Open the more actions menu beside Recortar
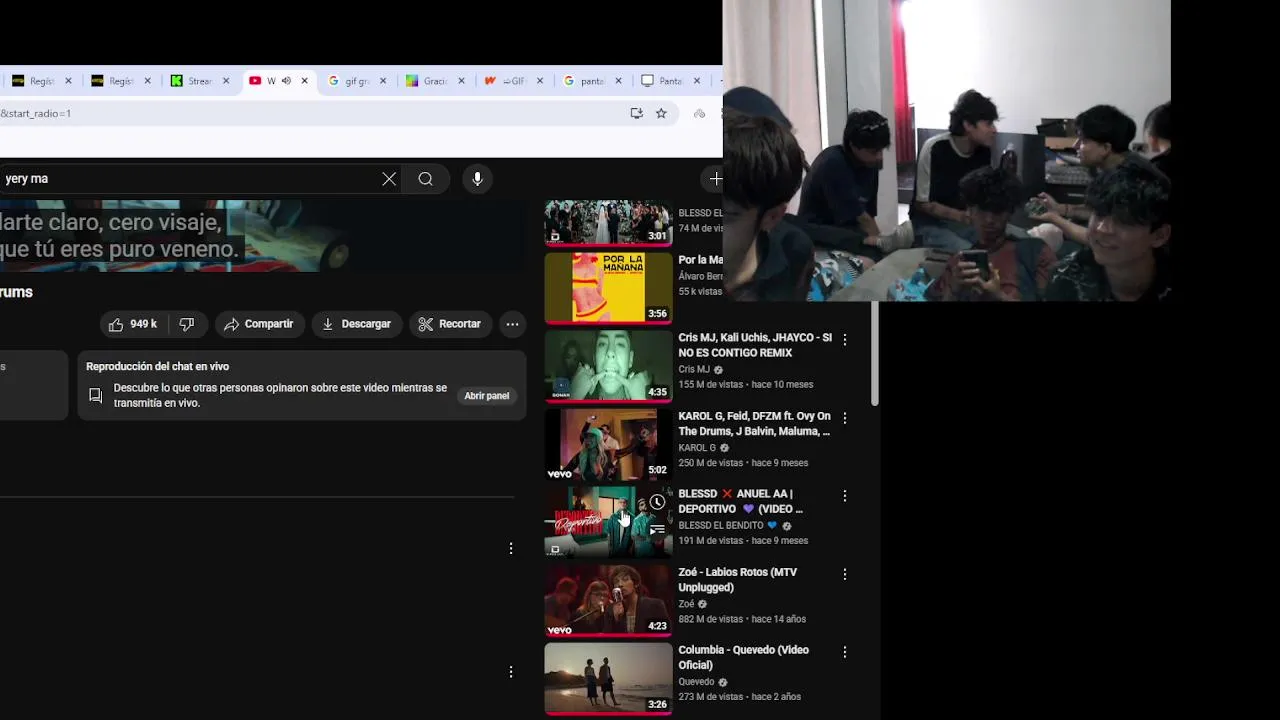This screenshot has width=1280, height=720. pos(512,324)
